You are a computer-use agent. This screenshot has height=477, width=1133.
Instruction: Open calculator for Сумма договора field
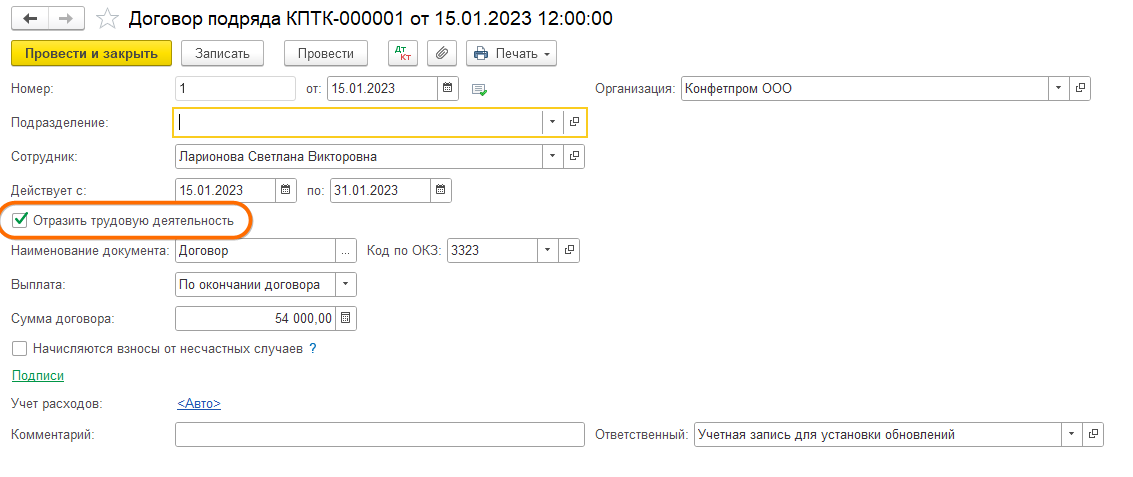pyautogui.click(x=346, y=319)
